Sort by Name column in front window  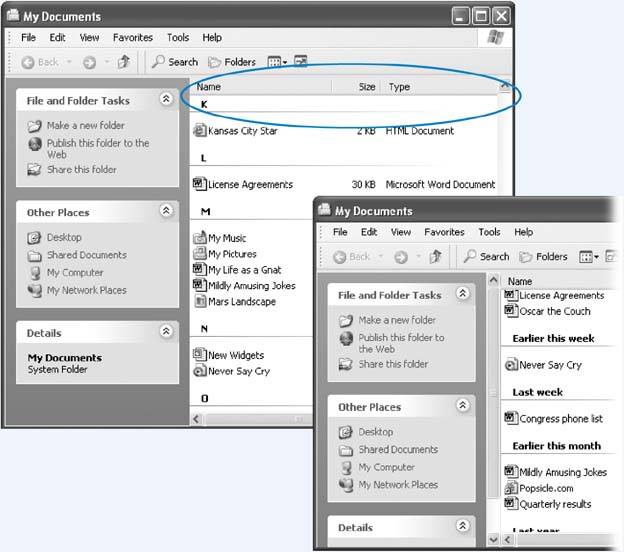point(557,281)
